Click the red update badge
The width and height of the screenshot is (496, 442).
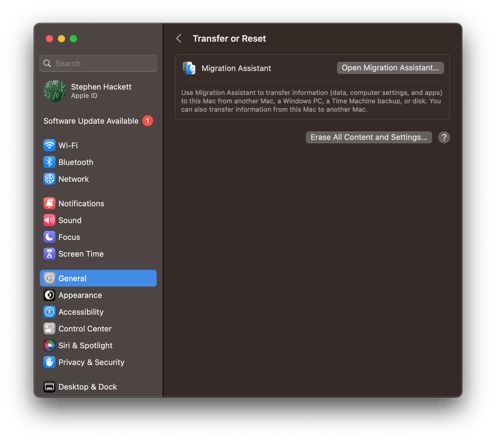click(148, 121)
